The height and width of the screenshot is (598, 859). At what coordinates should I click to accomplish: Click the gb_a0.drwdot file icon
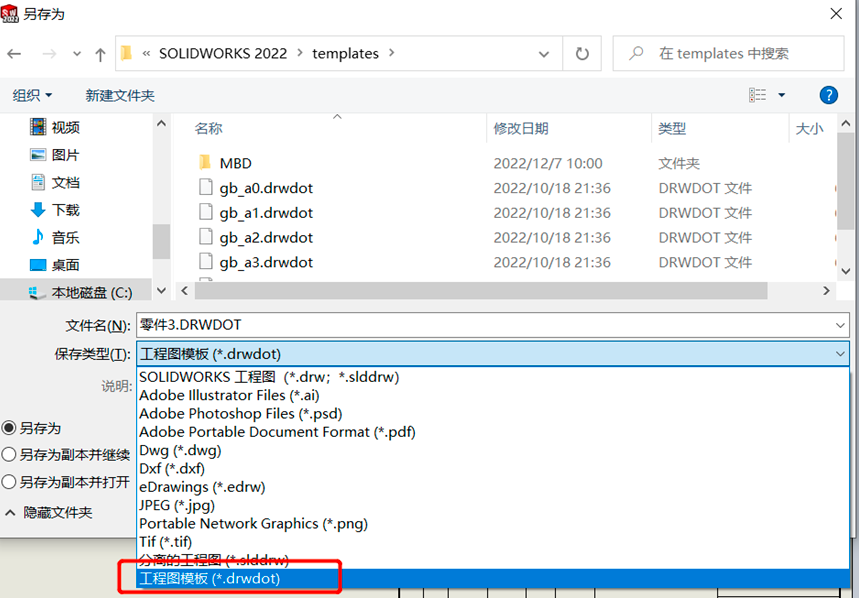pyautogui.click(x=205, y=187)
